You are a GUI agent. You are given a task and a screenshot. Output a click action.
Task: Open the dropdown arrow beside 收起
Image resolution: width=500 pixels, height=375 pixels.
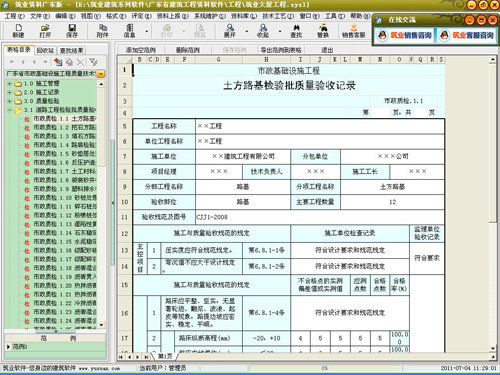[280, 31]
